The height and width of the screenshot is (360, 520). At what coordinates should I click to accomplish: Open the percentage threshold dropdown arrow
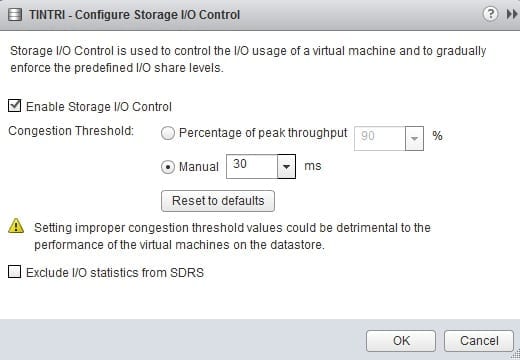click(x=414, y=138)
